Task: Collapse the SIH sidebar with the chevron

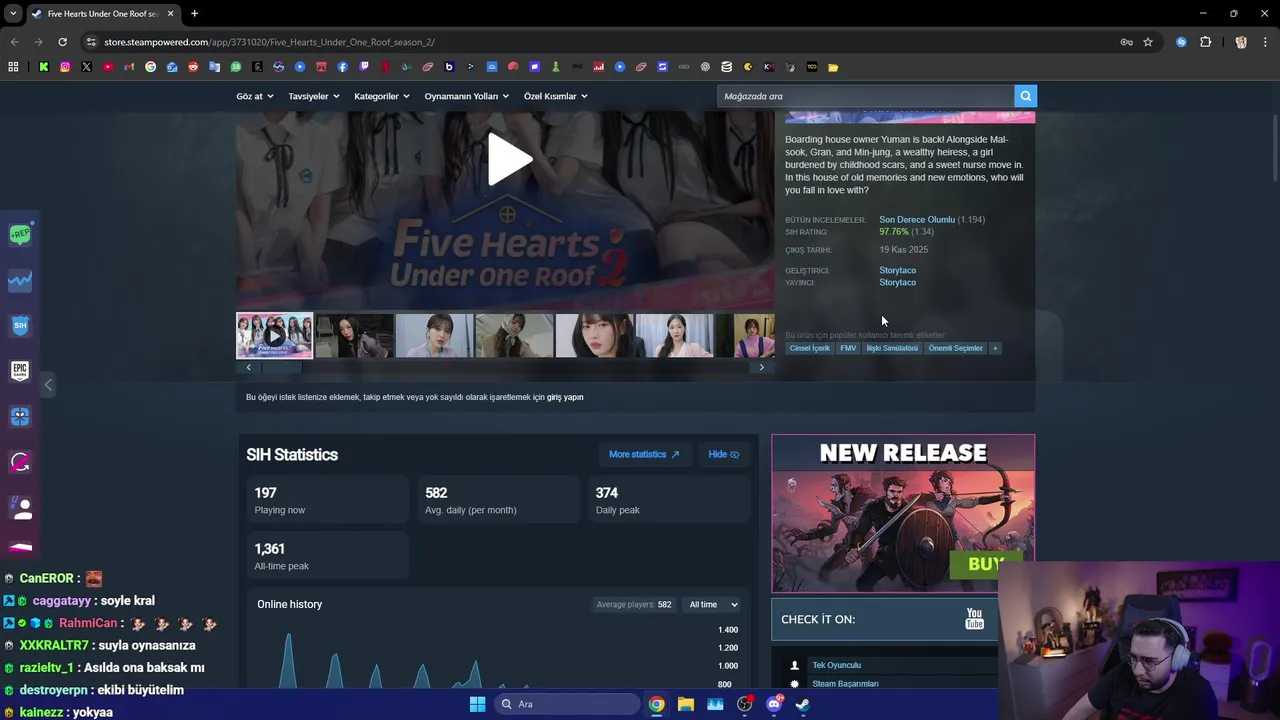Action: (48, 385)
